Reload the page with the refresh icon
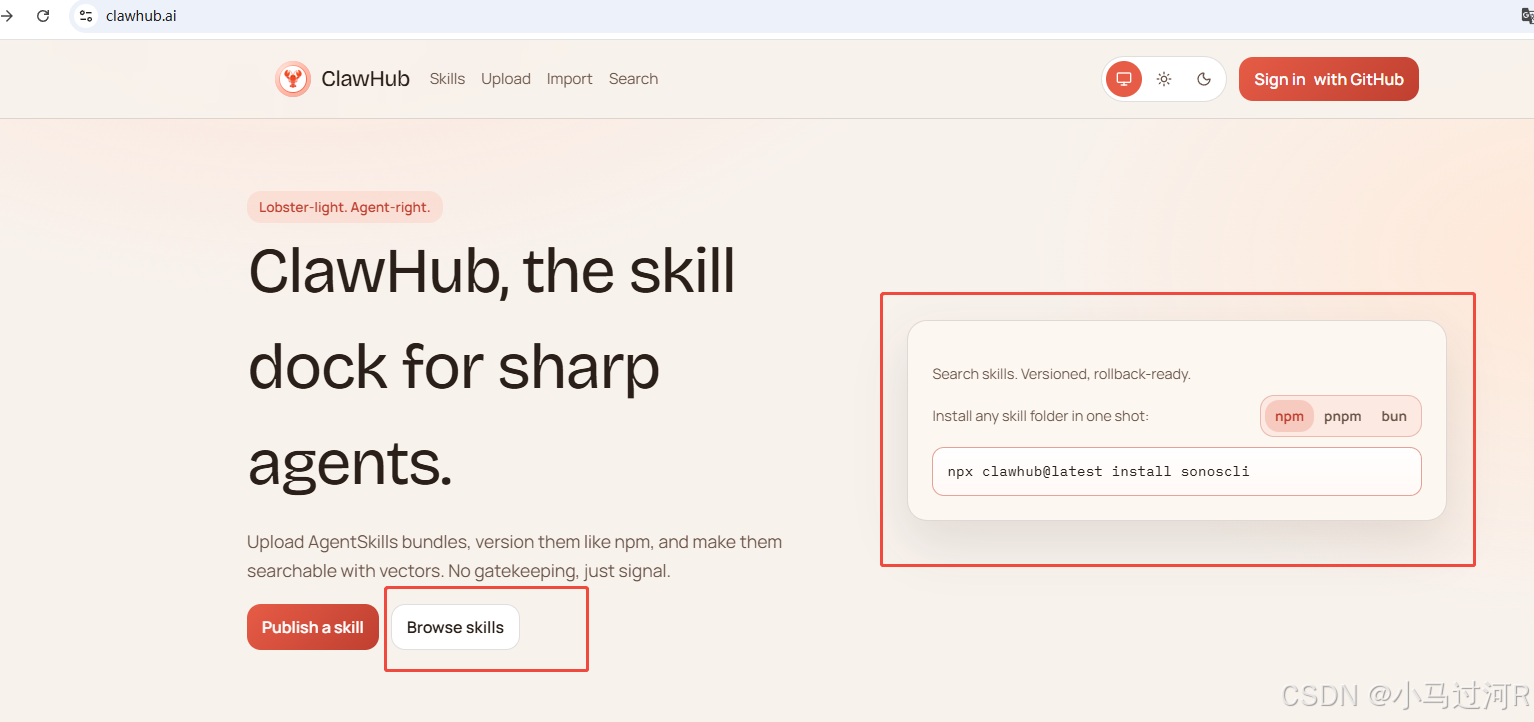Viewport: 1534px width, 722px height. [x=43, y=16]
